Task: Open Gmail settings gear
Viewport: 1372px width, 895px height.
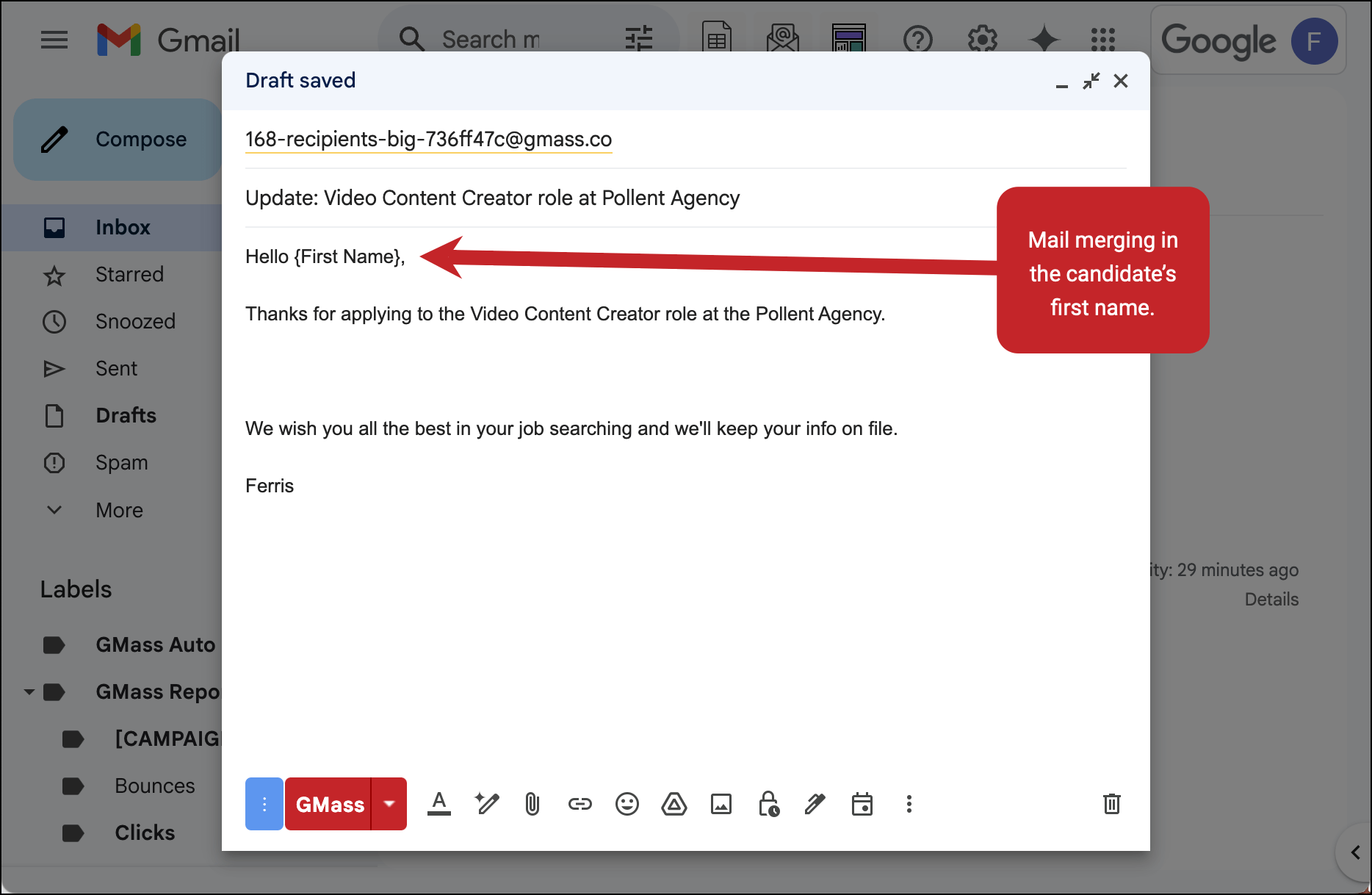Action: pos(982,40)
